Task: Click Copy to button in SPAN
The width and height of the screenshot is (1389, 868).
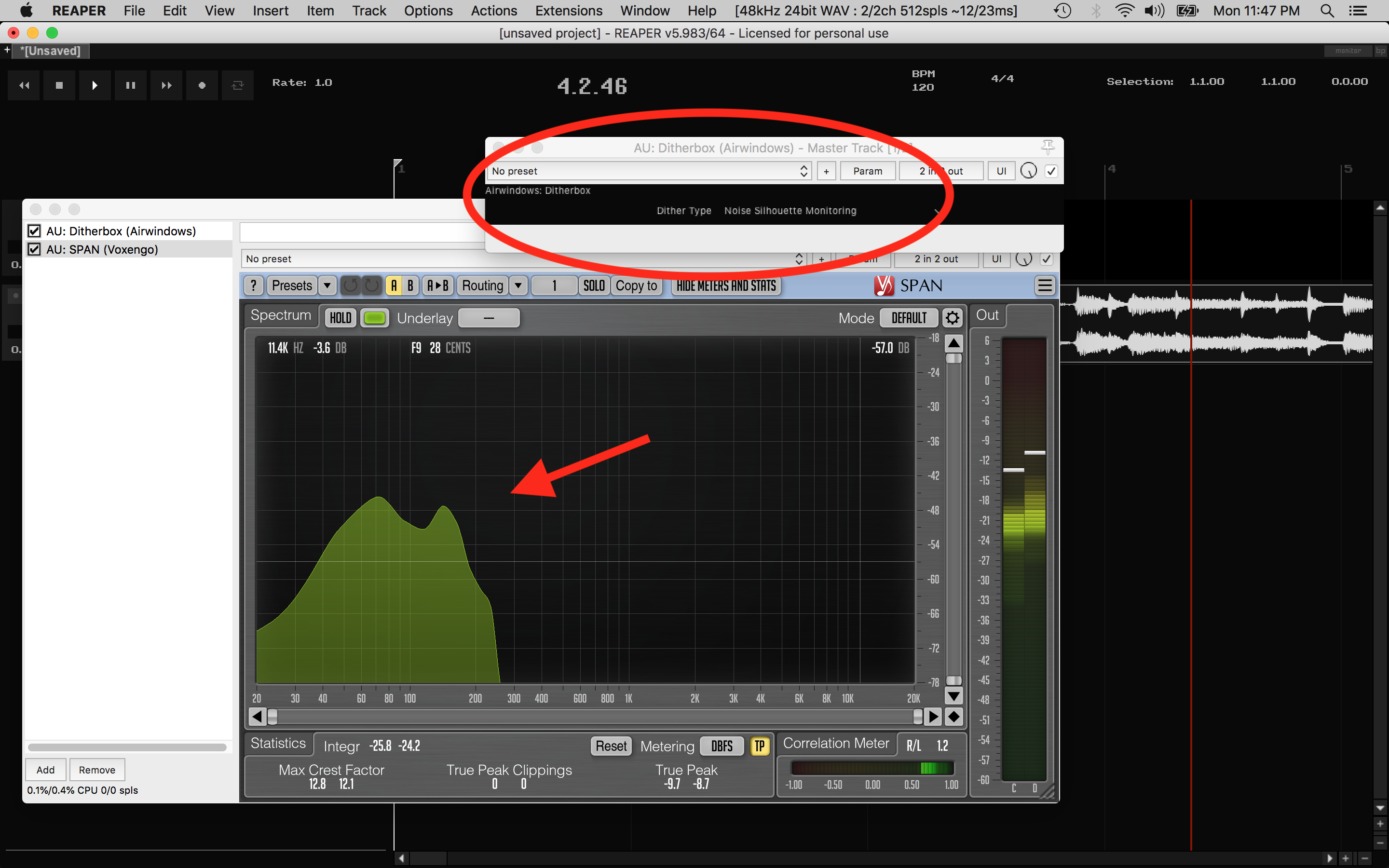Action: coord(636,285)
